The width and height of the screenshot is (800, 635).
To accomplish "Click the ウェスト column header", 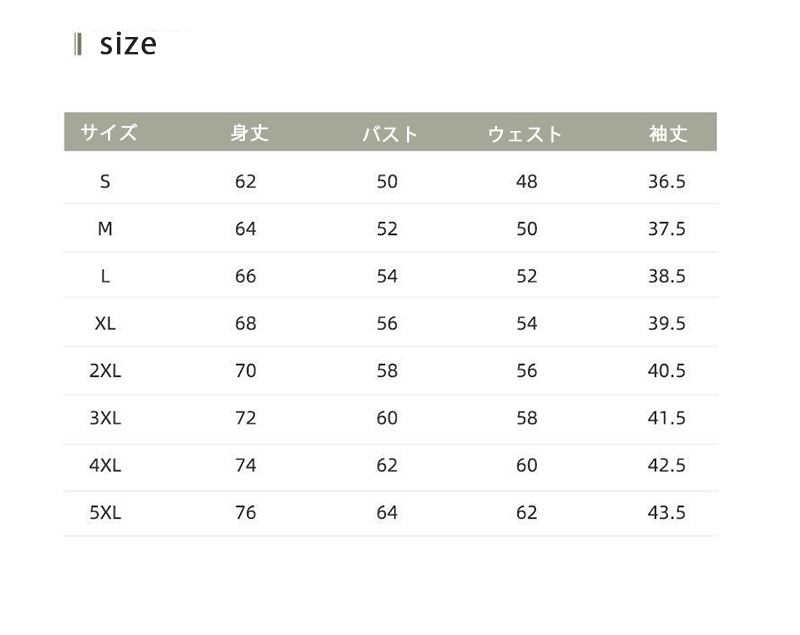I will 525,134.
